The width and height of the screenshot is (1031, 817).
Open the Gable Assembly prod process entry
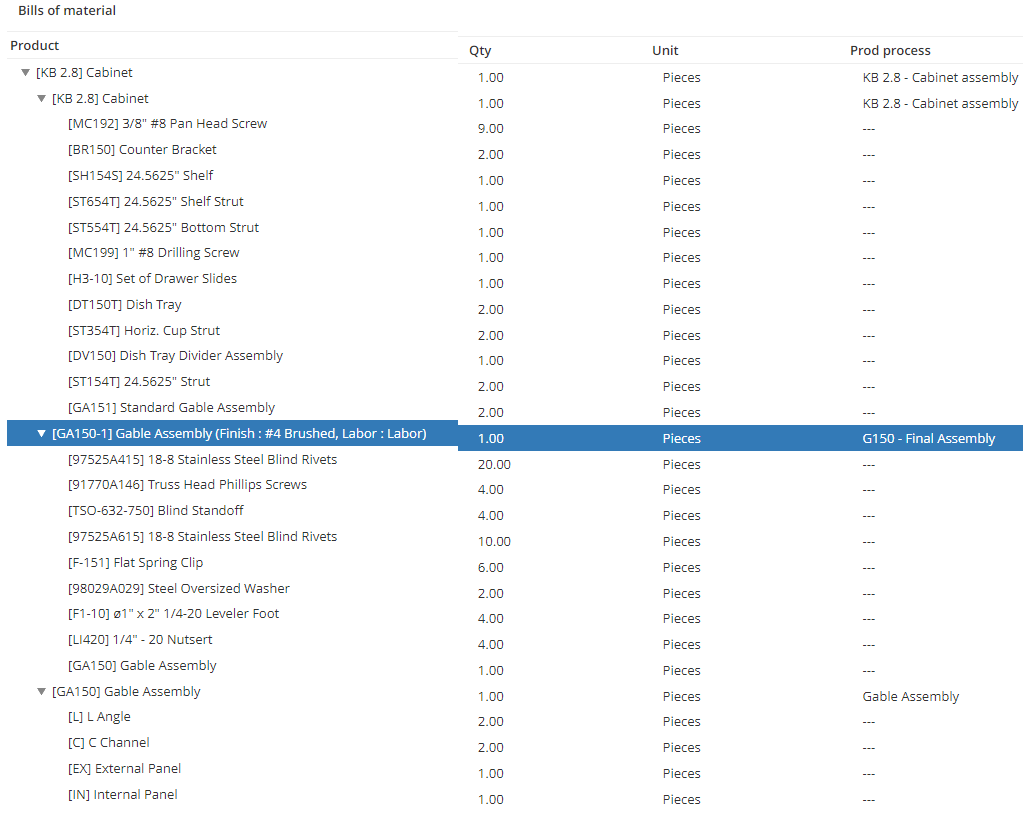point(910,697)
